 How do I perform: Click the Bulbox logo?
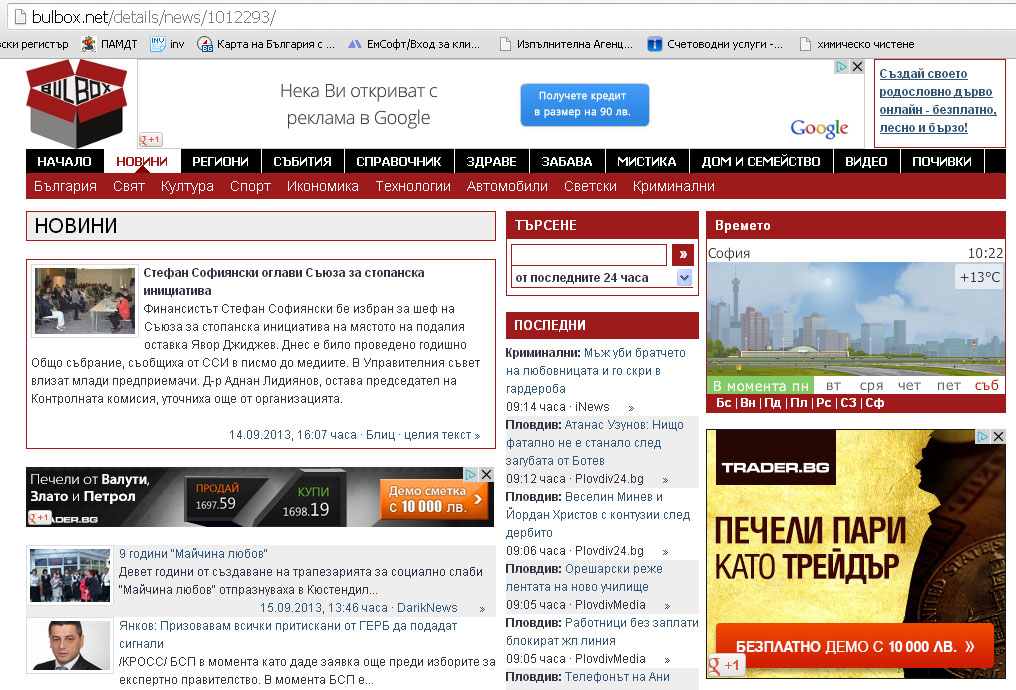click(x=76, y=103)
